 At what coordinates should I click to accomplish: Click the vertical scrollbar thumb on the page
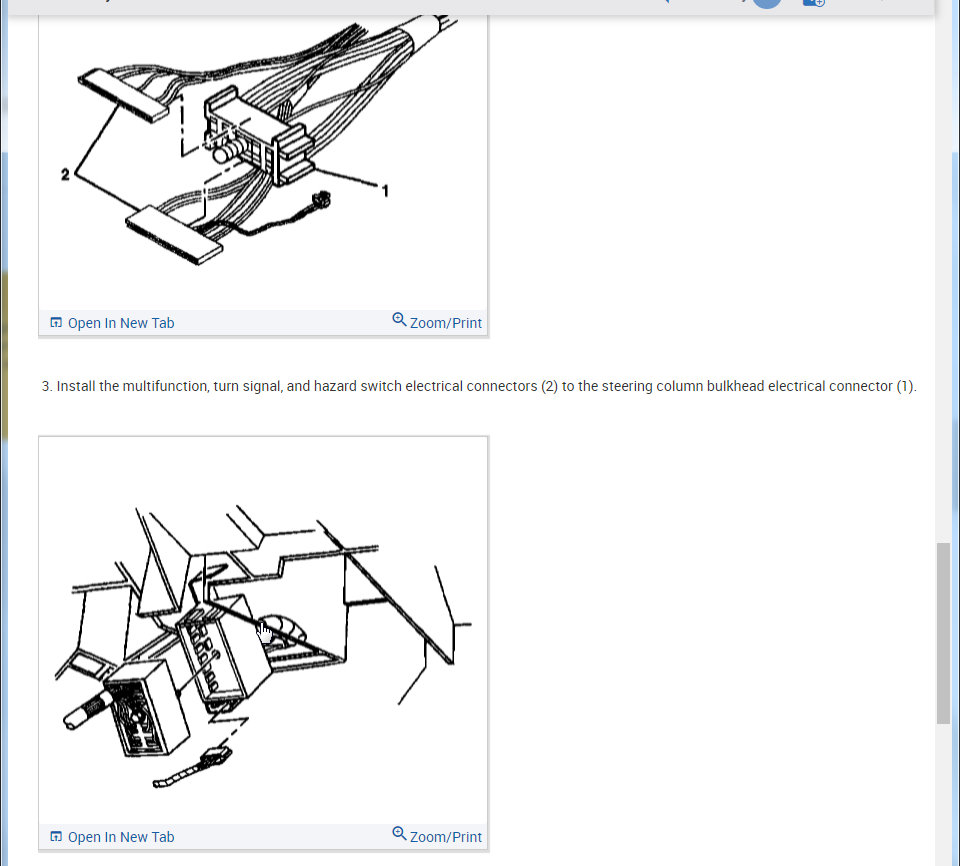tap(943, 633)
